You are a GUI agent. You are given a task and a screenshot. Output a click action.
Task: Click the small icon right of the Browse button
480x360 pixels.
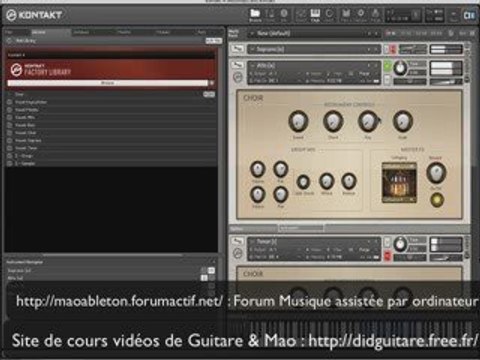(x=212, y=83)
